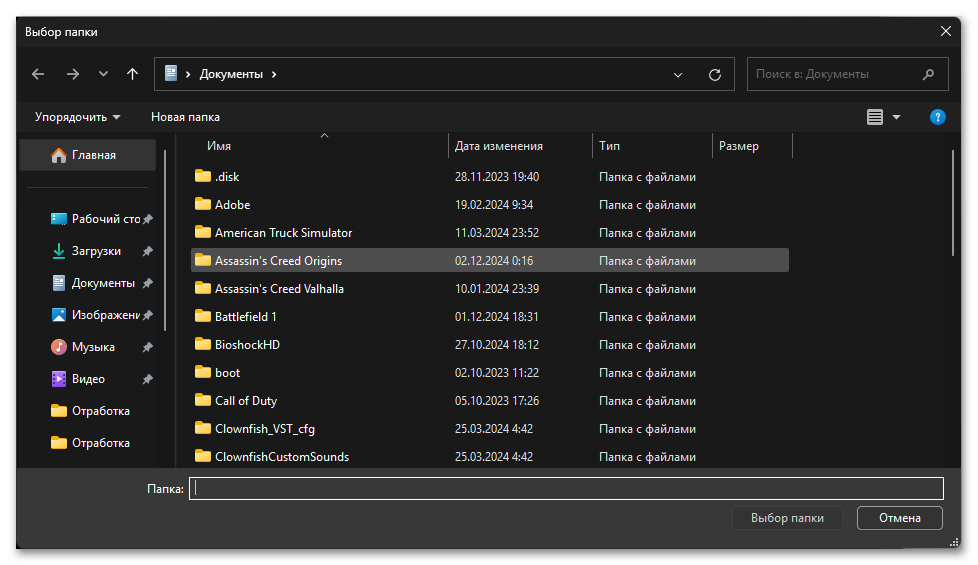The image size is (978, 565).
Task: Change the view layout icon
Action: tap(874, 117)
